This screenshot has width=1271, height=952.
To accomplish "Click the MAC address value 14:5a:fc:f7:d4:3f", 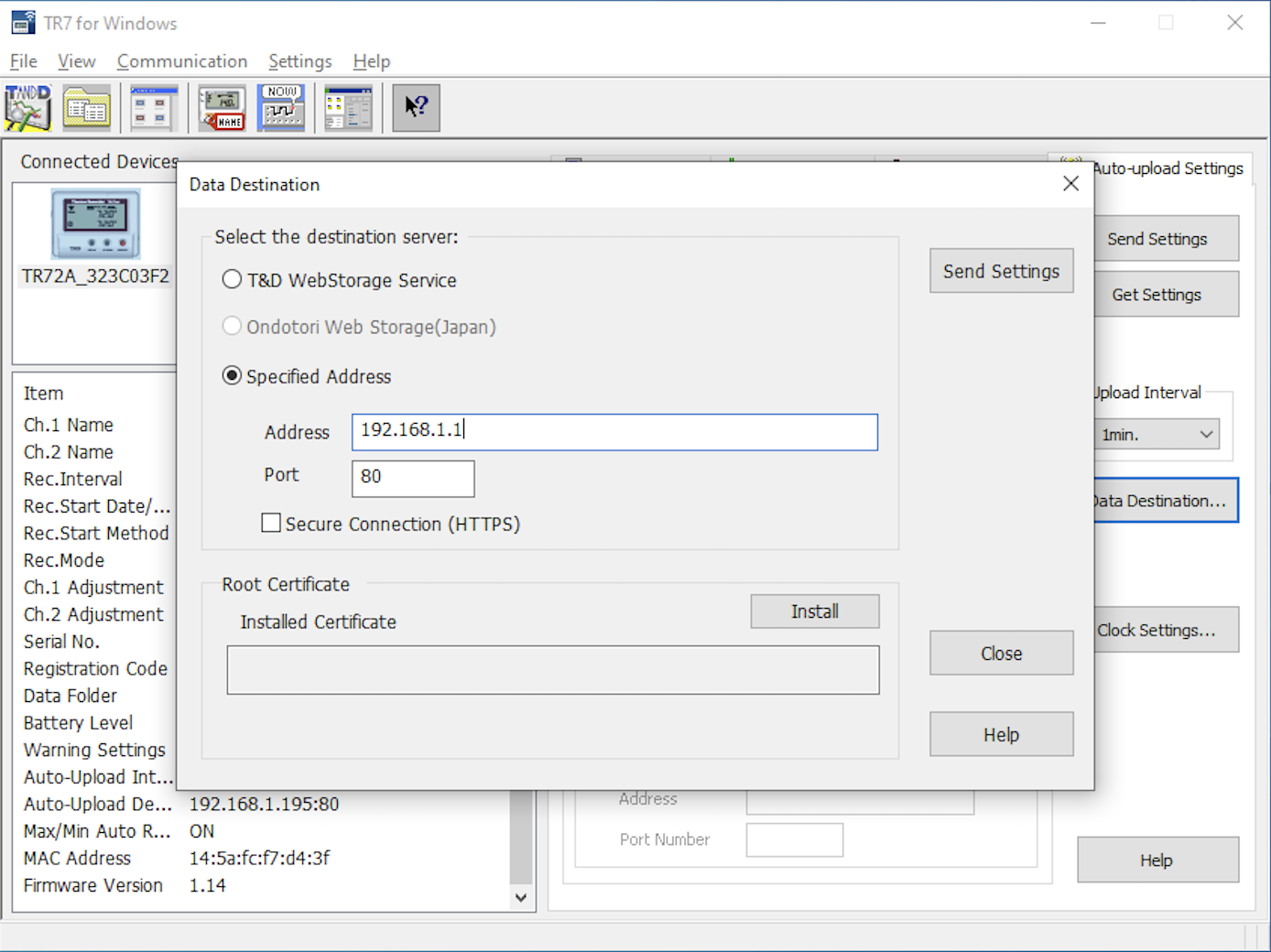I will [x=259, y=859].
